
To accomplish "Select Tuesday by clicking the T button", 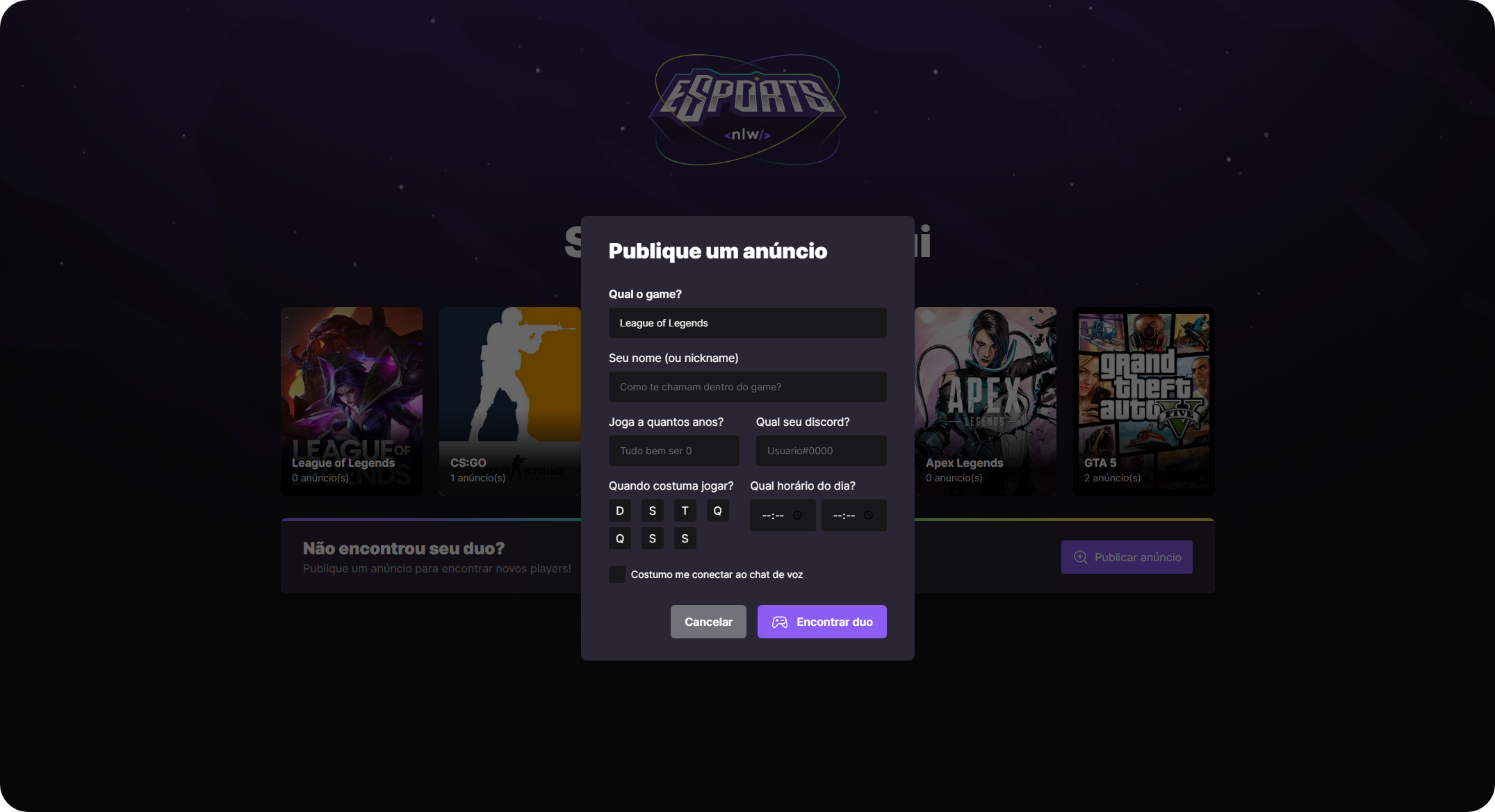I will point(685,511).
